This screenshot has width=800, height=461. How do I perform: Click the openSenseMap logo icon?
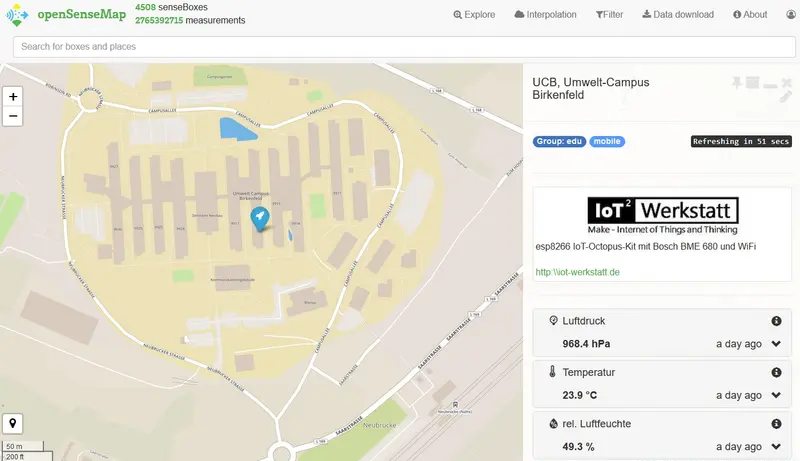point(19,15)
